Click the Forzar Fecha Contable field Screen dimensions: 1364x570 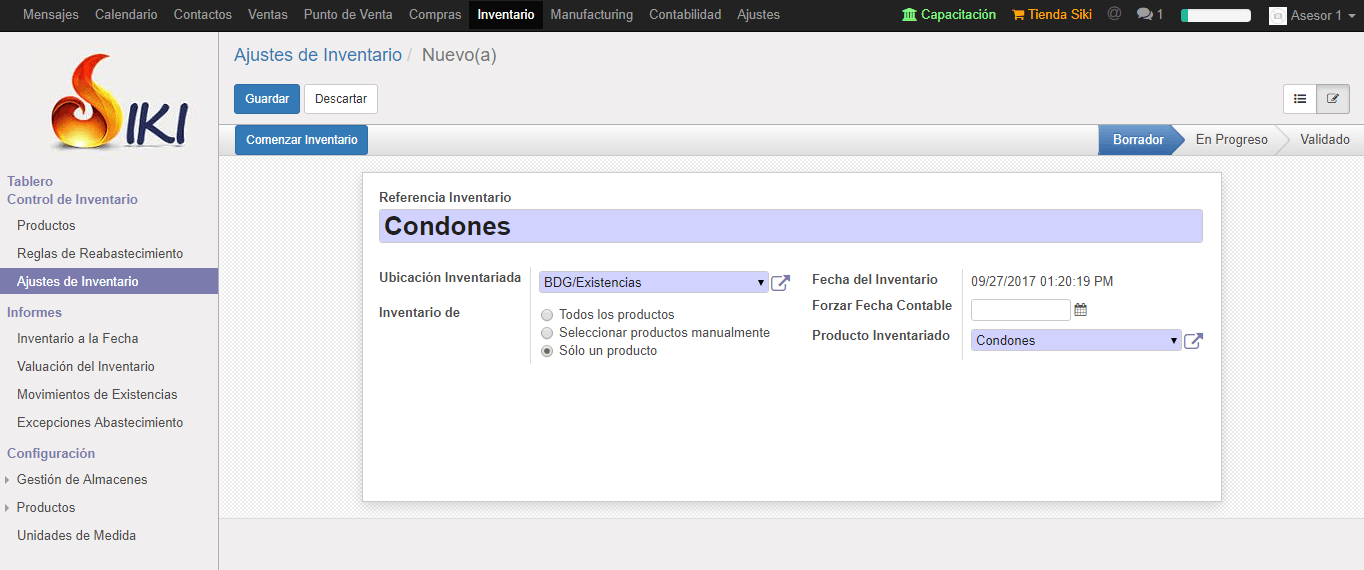(1020, 310)
